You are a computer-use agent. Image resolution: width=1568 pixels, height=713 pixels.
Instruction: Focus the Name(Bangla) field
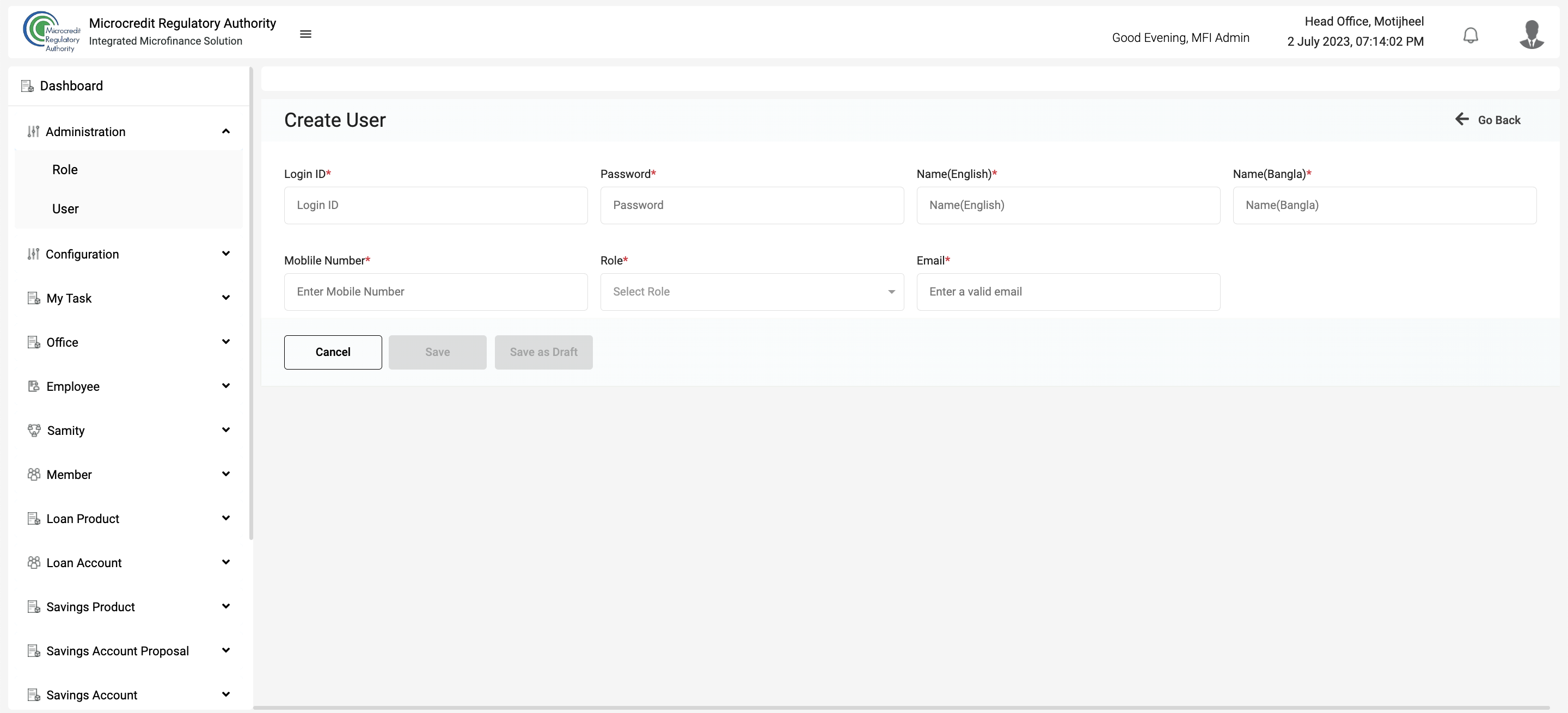[1385, 206]
